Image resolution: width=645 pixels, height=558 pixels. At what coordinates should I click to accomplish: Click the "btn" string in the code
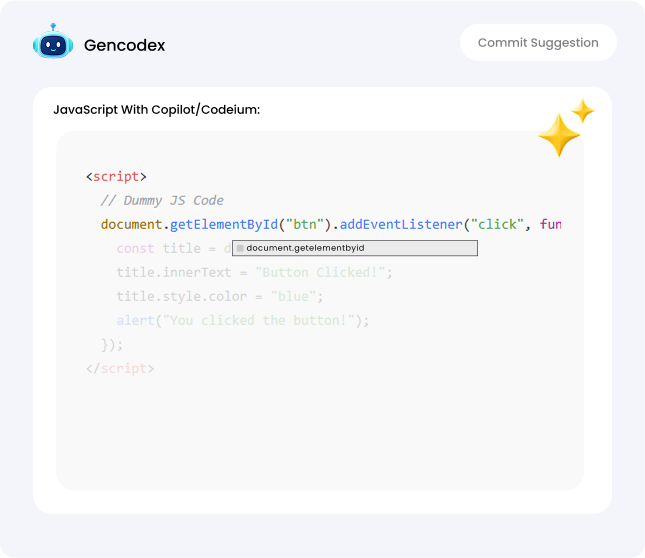(300, 224)
